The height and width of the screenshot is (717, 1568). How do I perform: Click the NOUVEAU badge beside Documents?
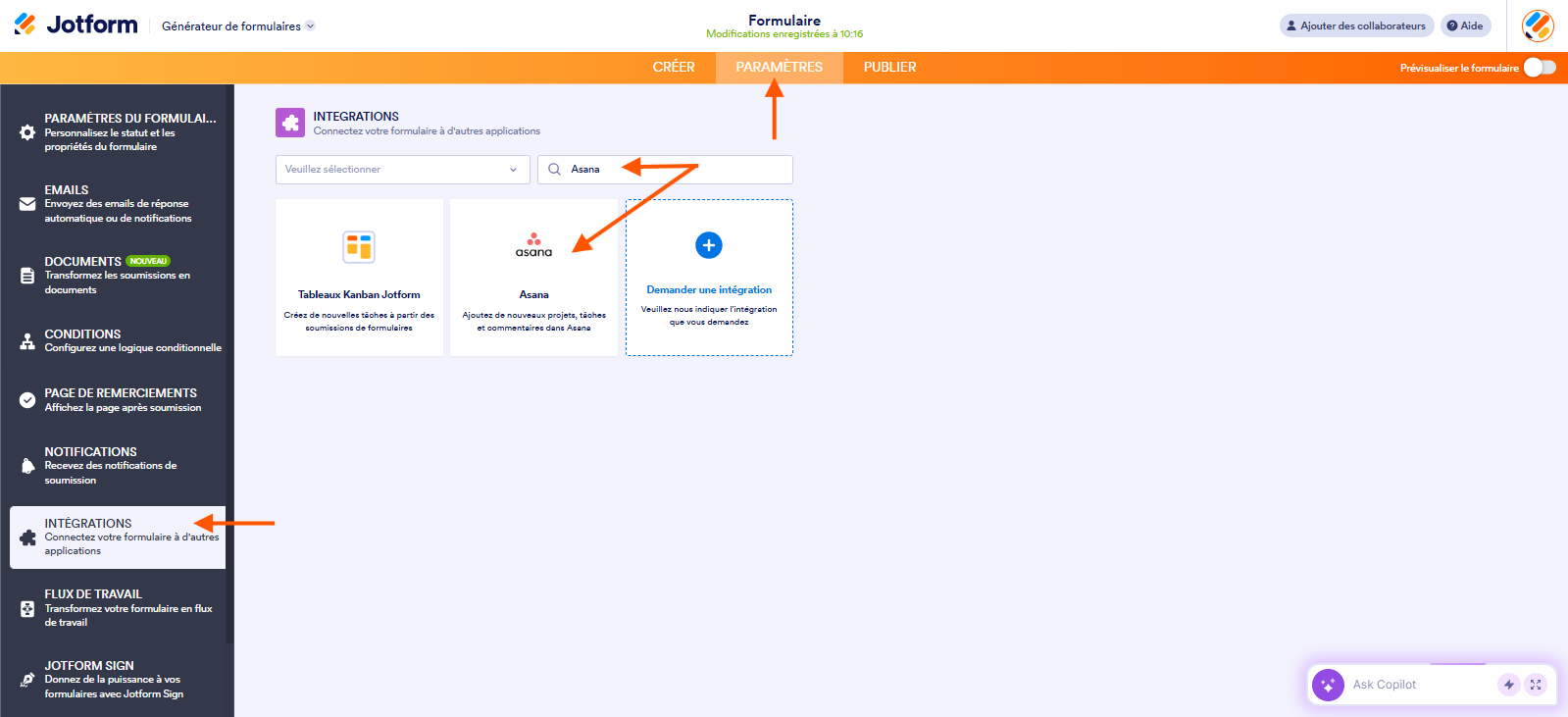[x=148, y=261]
